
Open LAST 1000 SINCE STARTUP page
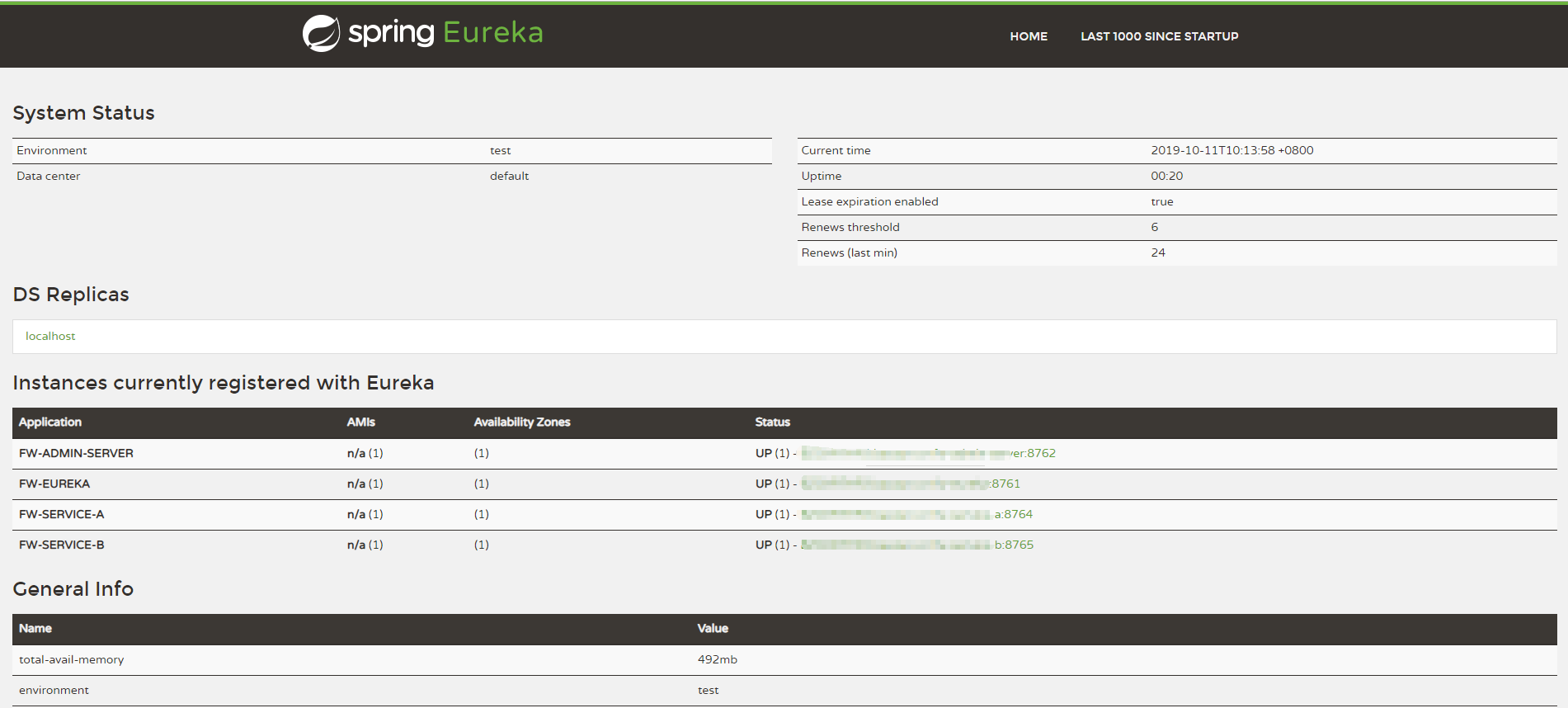(x=1159, y=36)
